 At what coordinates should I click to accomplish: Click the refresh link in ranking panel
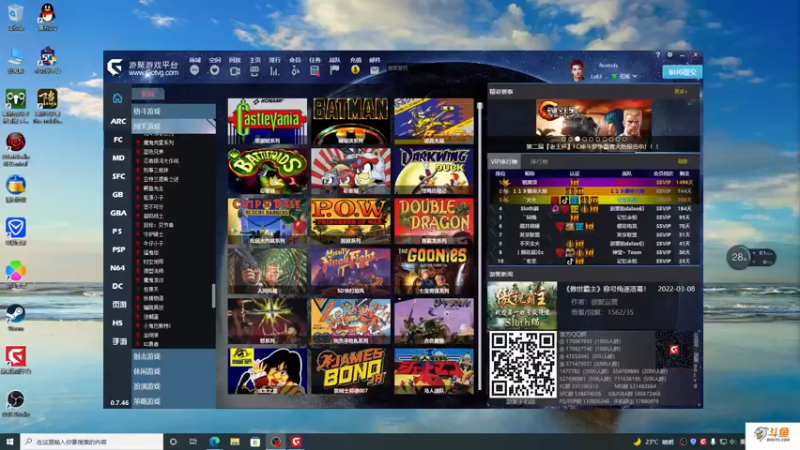[682, 162]
